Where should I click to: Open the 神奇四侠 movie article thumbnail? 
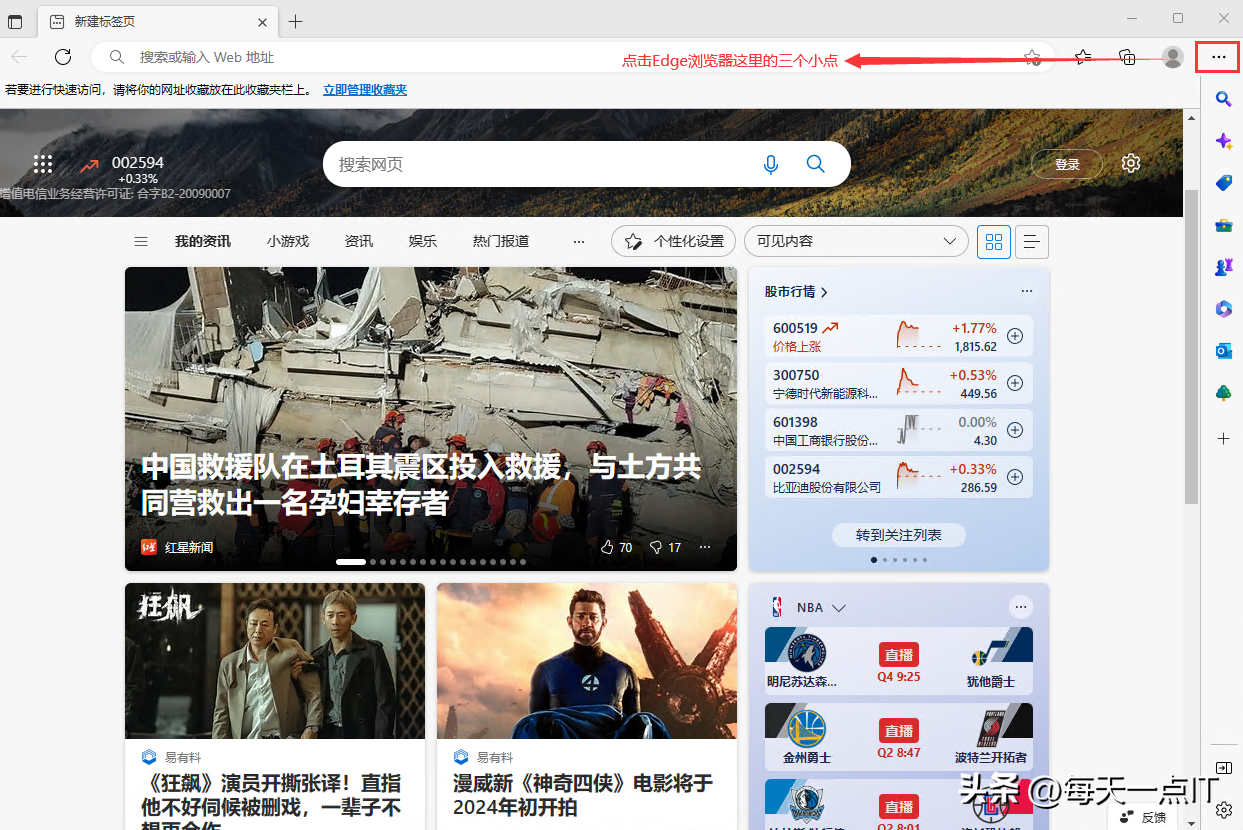click(x=587, y=661)
